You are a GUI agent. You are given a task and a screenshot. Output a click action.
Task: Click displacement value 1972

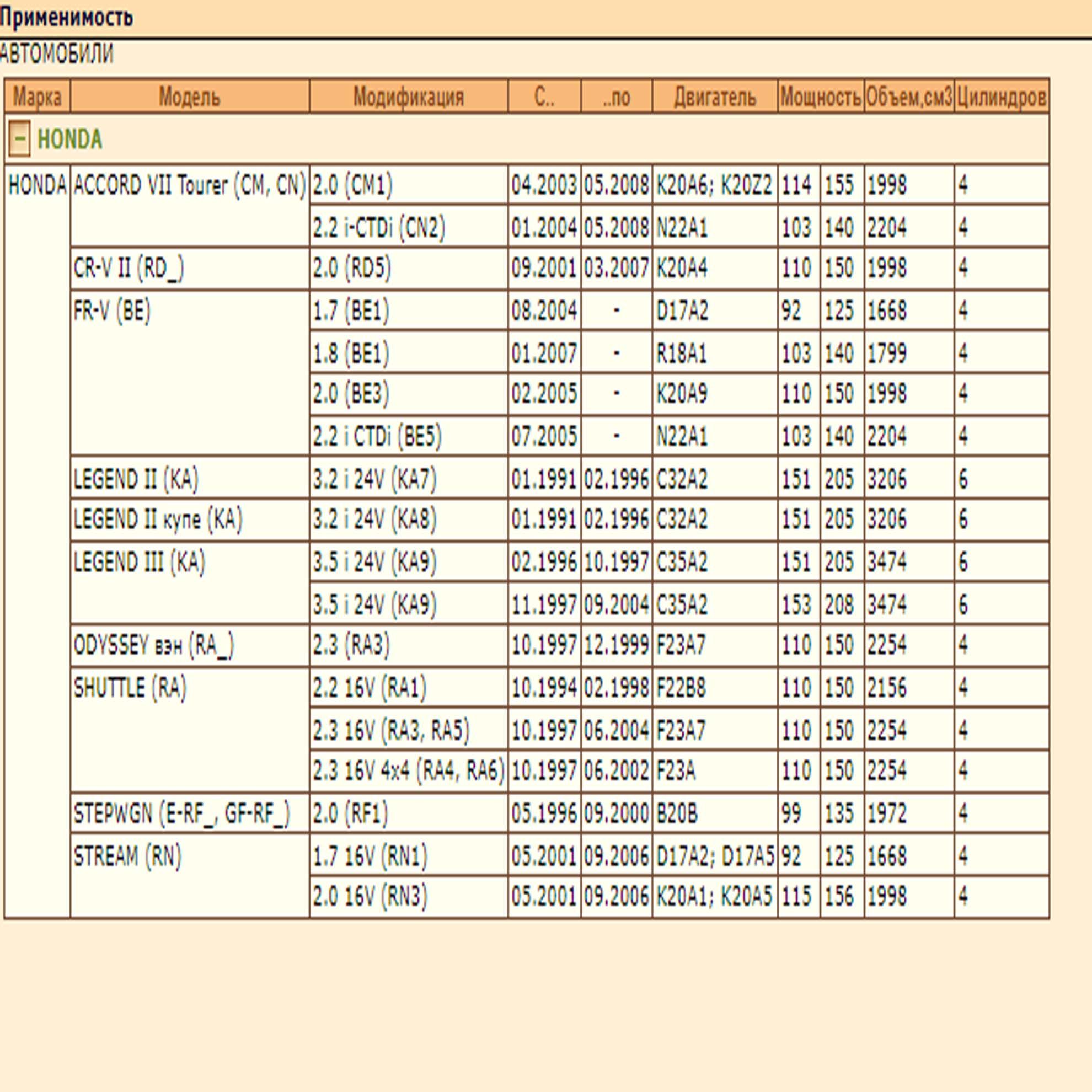point(887,812)
